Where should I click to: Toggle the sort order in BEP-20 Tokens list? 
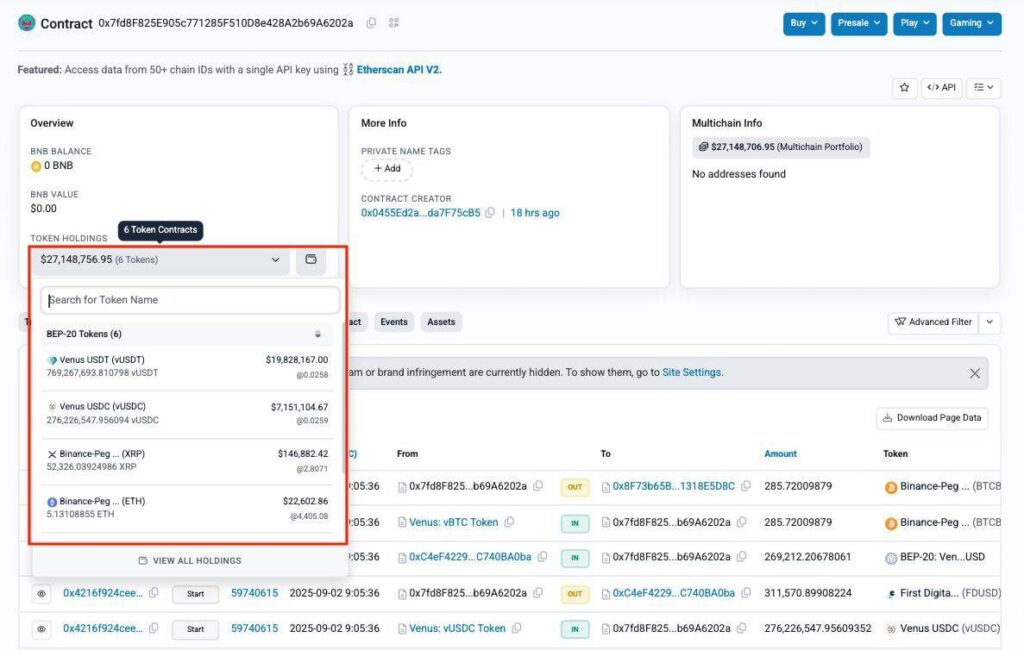pyautogui.click(x=318, y=333)
